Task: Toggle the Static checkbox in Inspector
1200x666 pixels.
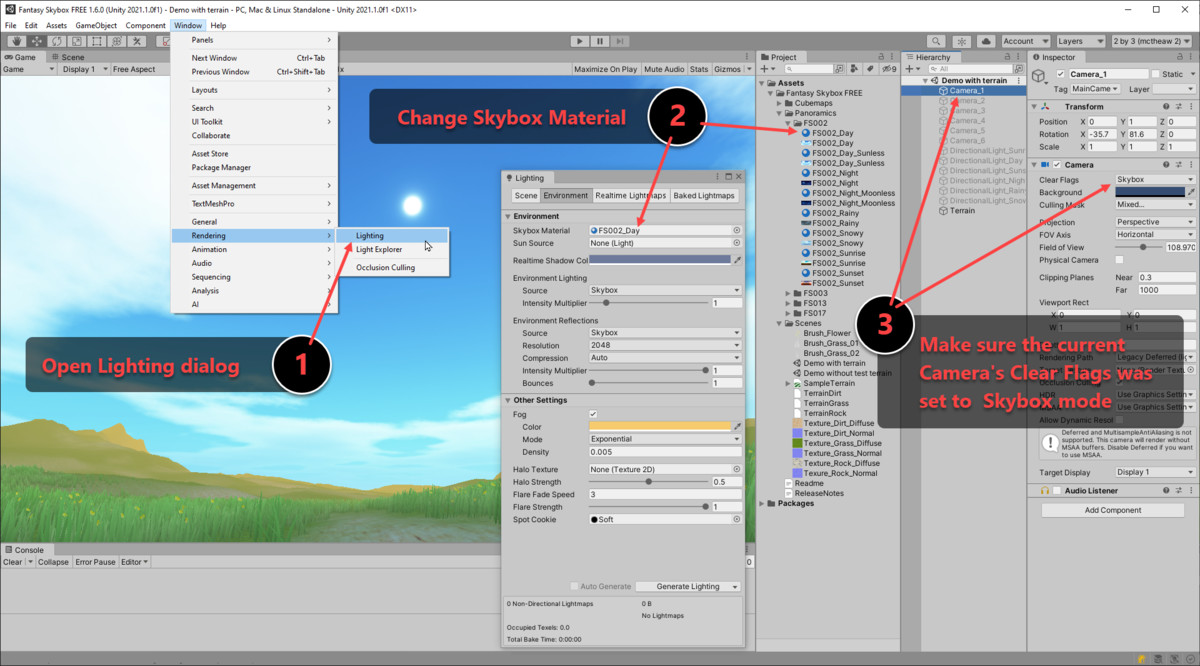Action: (1155, 74)
